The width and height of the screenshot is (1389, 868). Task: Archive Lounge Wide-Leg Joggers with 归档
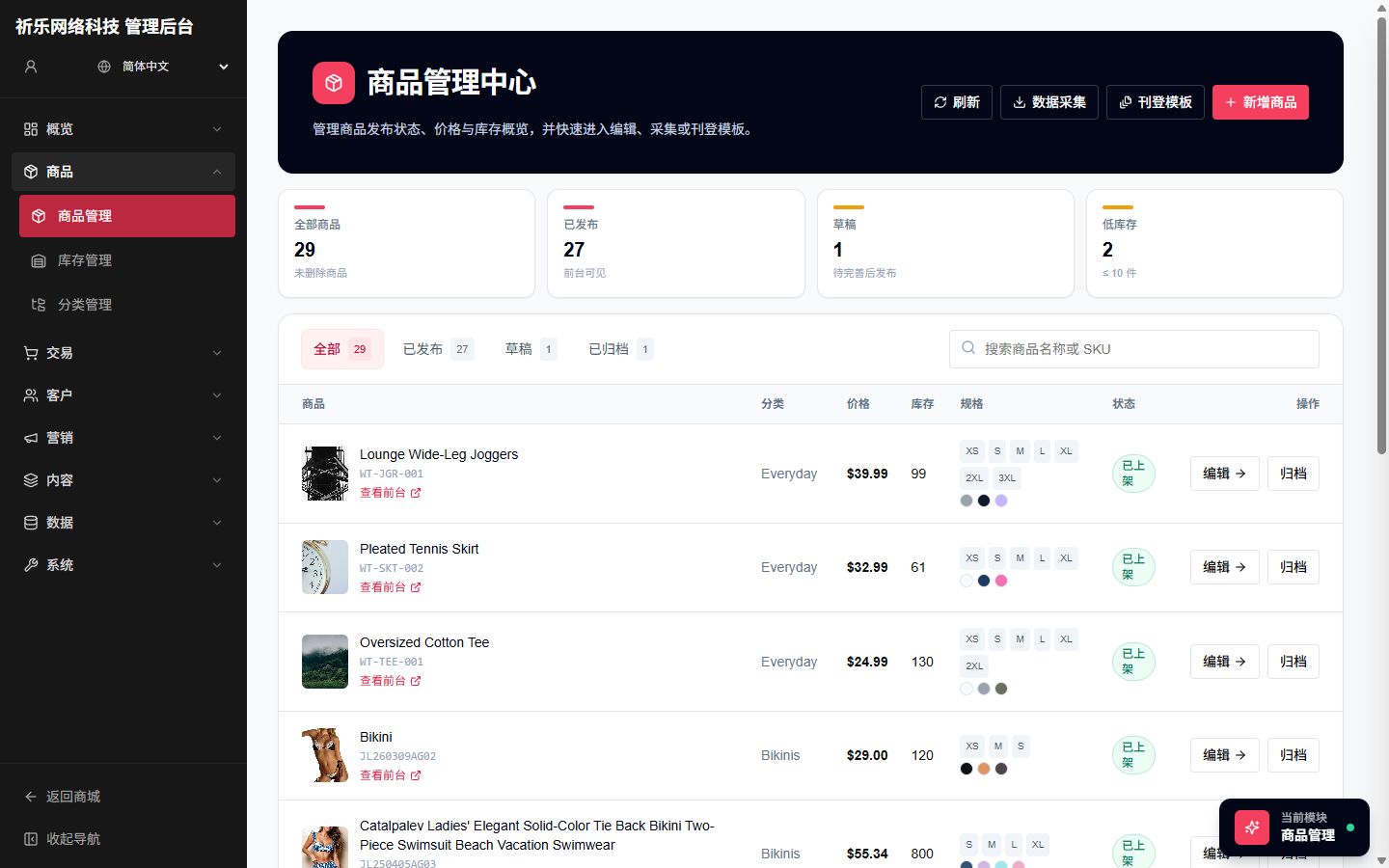coord(1294,474)
